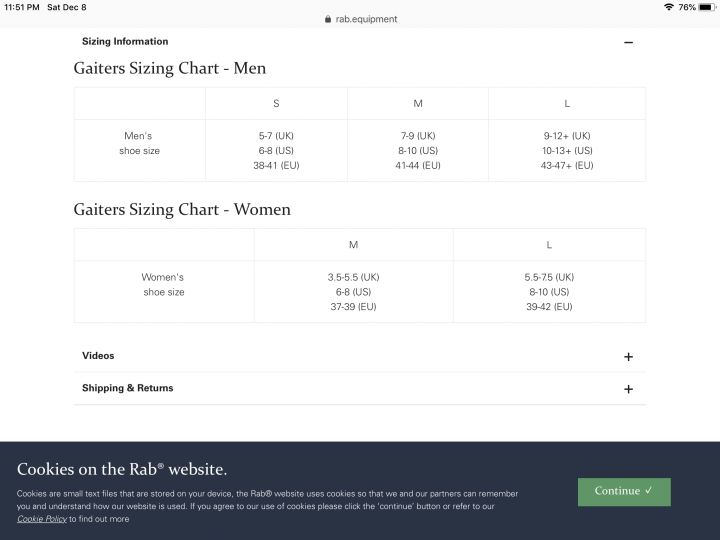Tap the 11:51 PM clock in status bar
Image resolution: width=720 pixels, height=540 pixels.
click(x=22, y=7)
